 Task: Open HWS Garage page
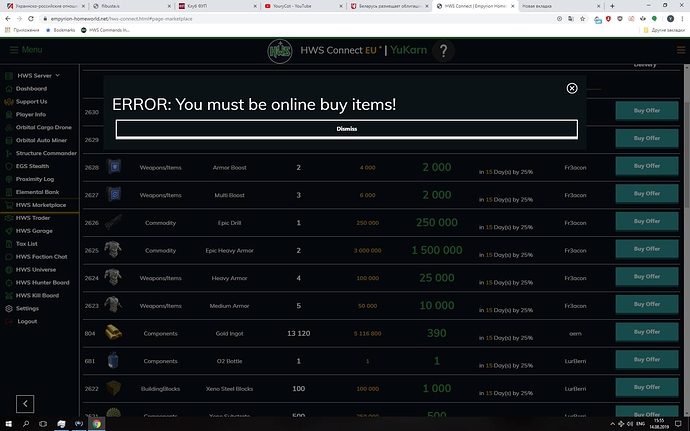34,231
